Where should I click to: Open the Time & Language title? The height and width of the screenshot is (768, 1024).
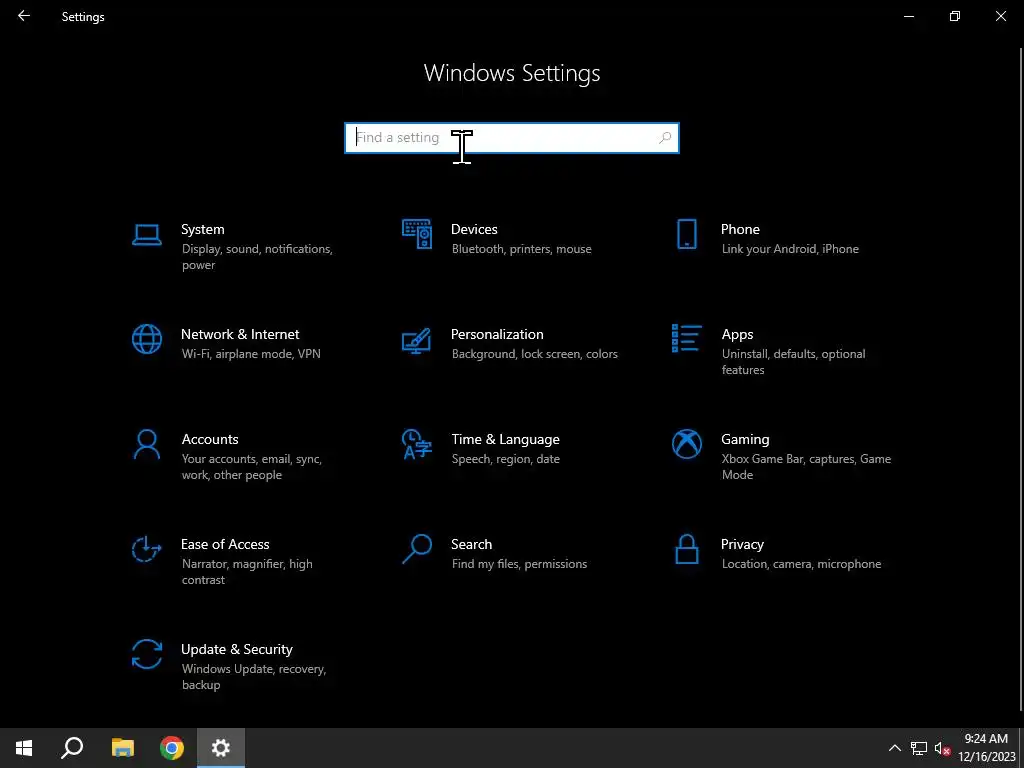tap(505, 440)
